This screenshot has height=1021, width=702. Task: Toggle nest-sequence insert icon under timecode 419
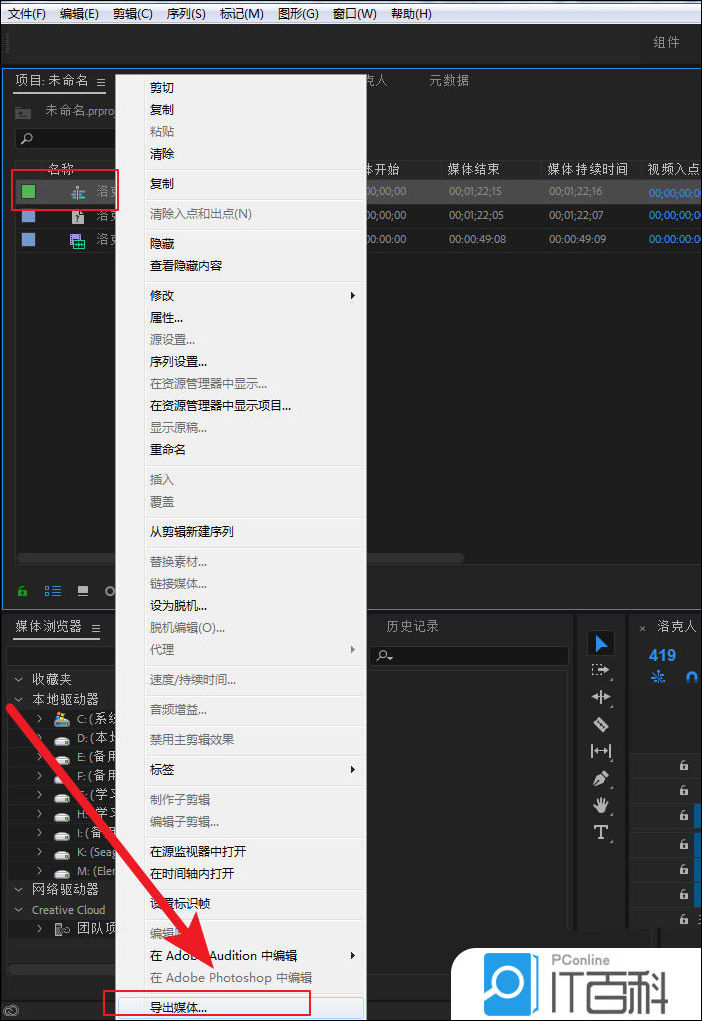pyautogui.click(x=658, y=677)
